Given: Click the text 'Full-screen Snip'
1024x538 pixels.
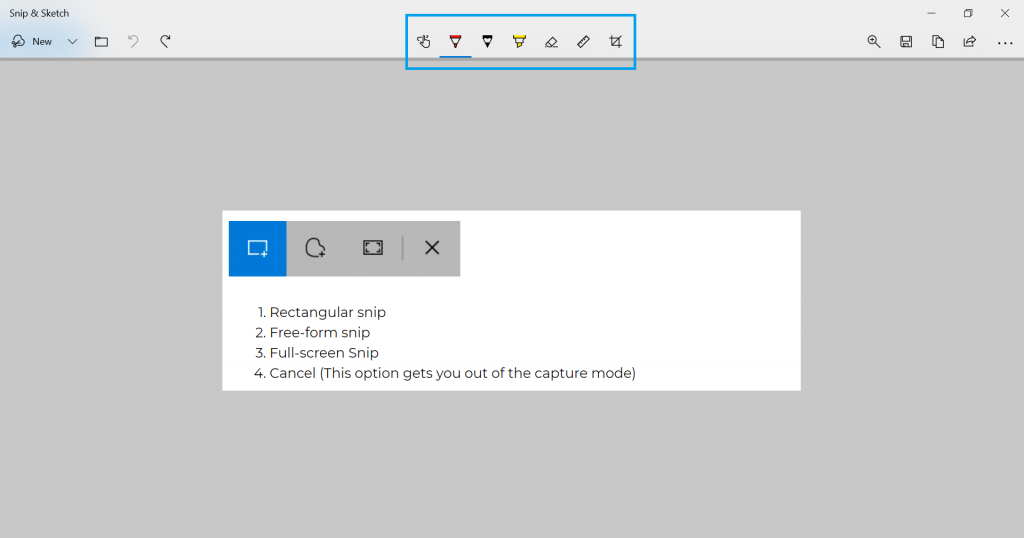Looking at the screenshot, I should pyautogui.click(x=324, y=353).
